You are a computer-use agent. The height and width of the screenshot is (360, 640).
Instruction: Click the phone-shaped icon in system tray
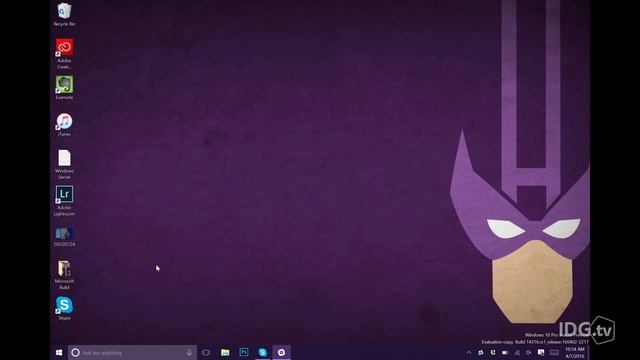(x=493, y=353)
